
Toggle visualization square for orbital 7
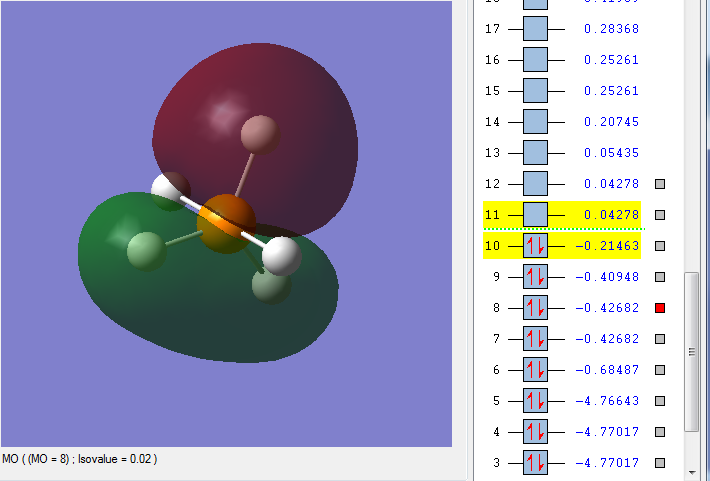point(660,339)
